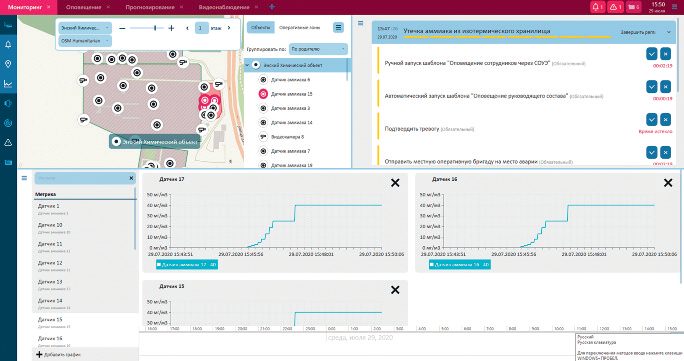
Task: Switch to the Видеонаблюдение tab
Action: click(x=224, y=7)
